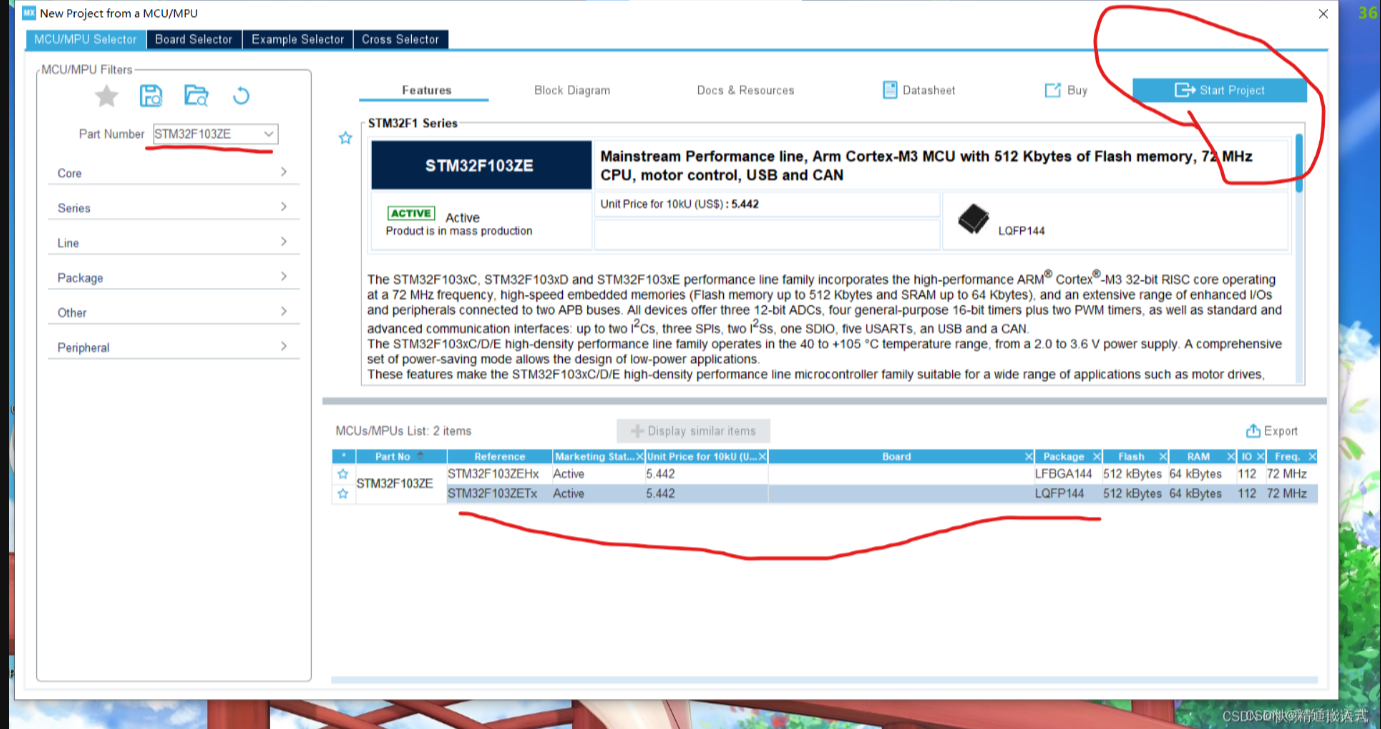The image size is (1381, 729).
Task: Expand the Core filter section
Action: tap(174, 173)
